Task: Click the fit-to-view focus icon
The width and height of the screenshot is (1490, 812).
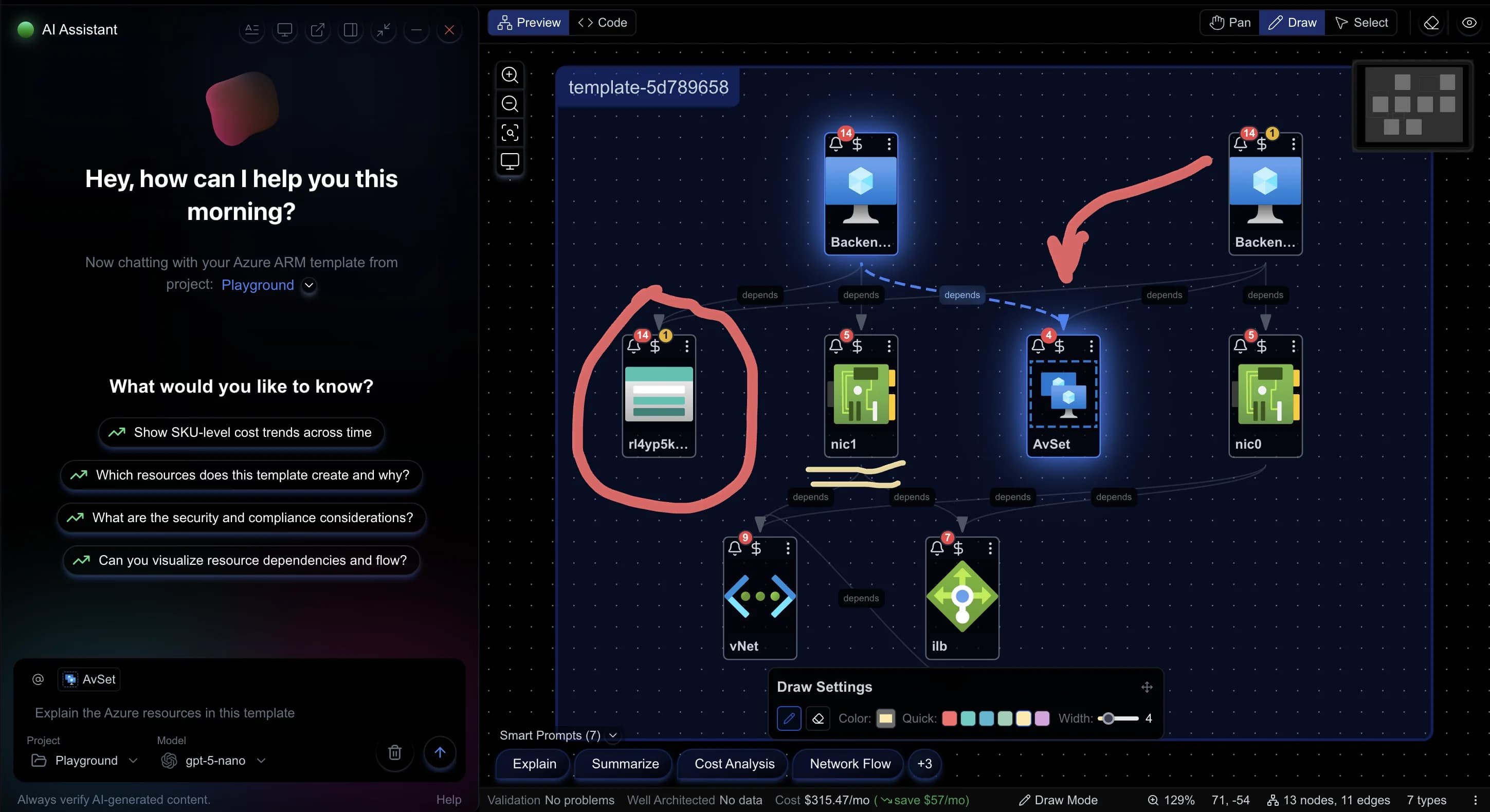Action: point(510,133)
